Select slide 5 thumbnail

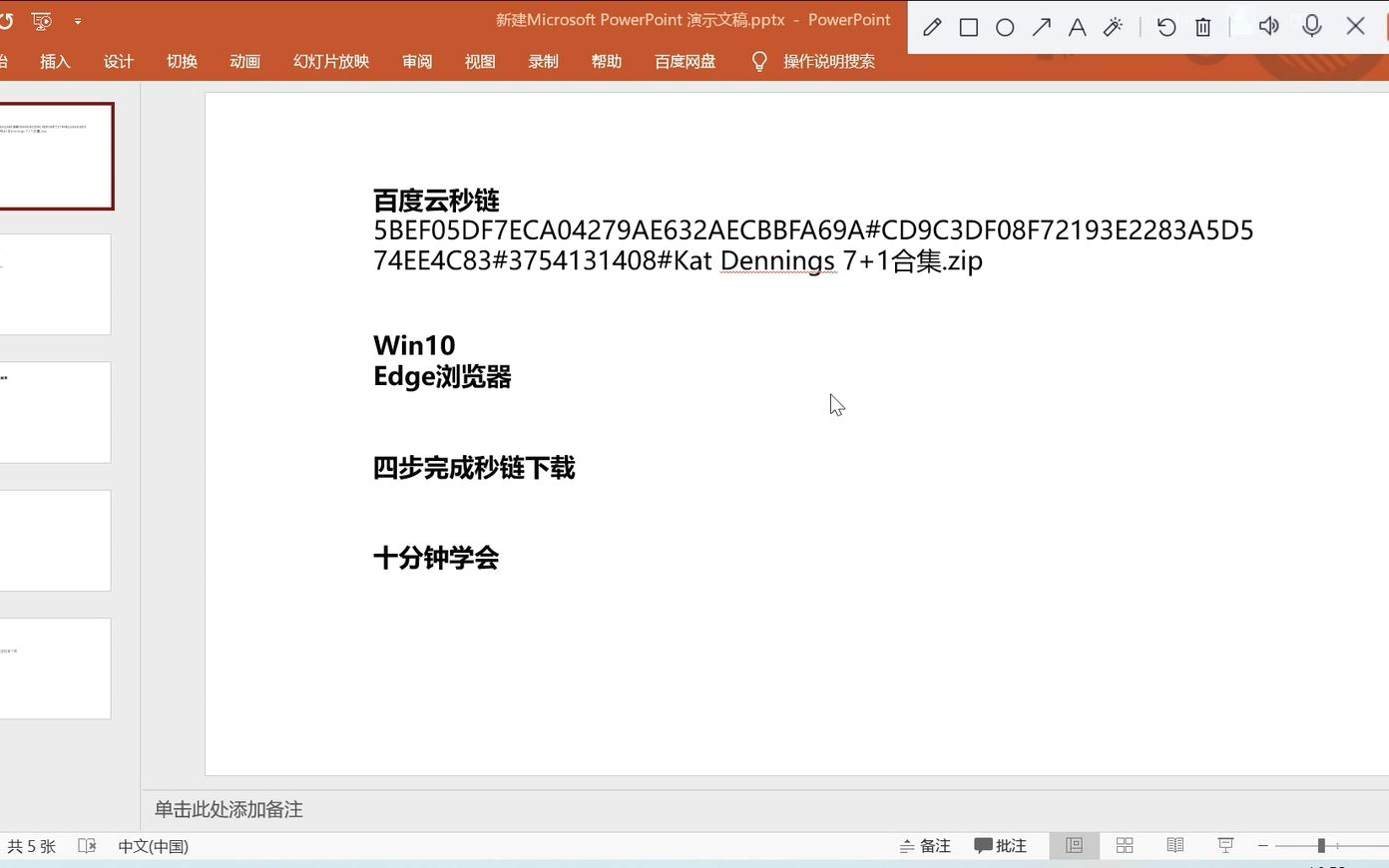(55, 668)
